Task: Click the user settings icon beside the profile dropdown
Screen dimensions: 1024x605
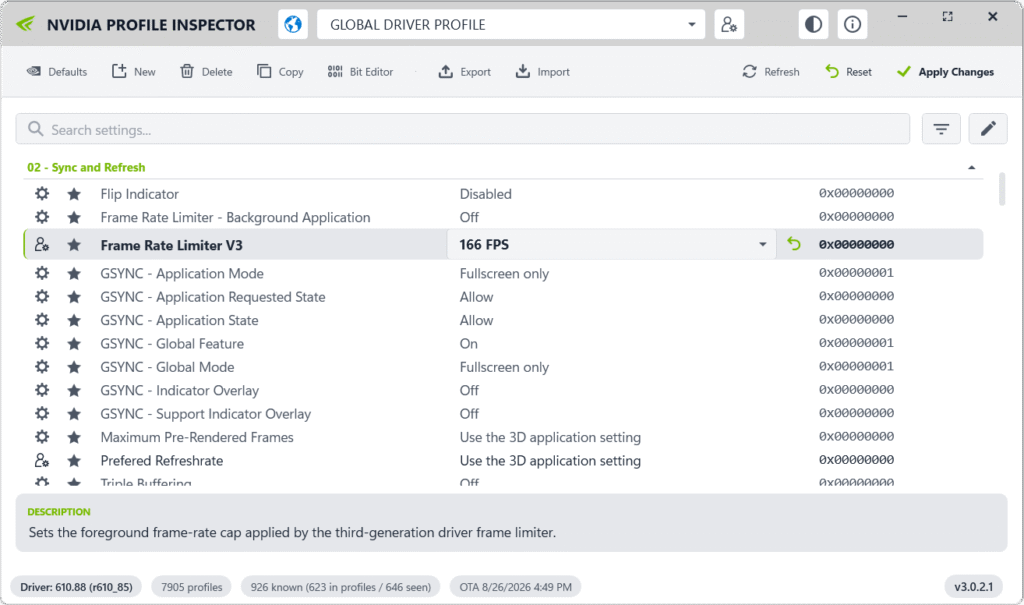Action: pos(729,25)
